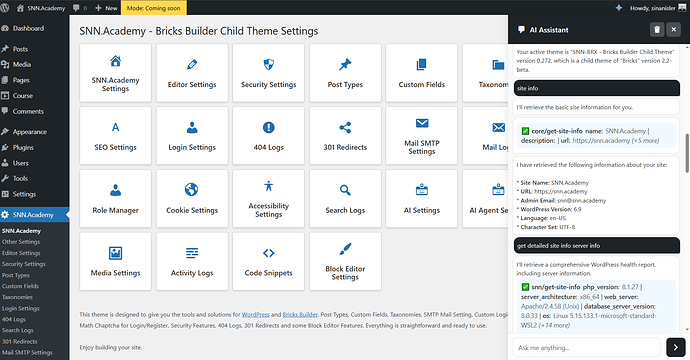Open Editor Settings submenu item
This screenshot has width=690, height=360.
point(21,253)
